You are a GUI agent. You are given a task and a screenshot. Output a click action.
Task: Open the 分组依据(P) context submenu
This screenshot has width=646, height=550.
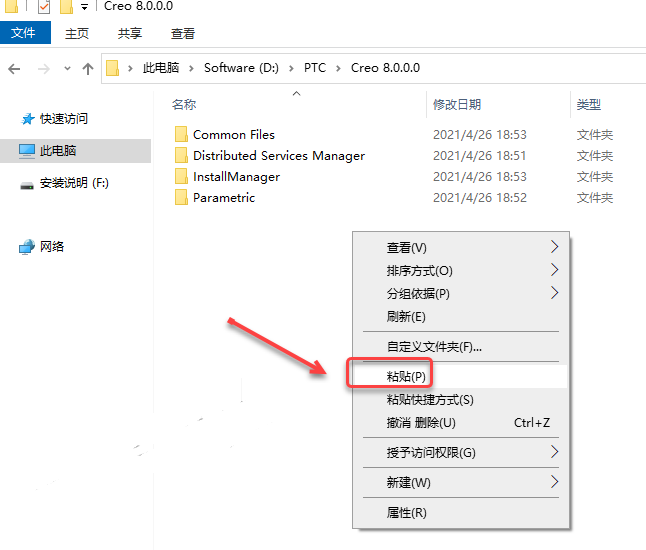(x=461, y=294)
